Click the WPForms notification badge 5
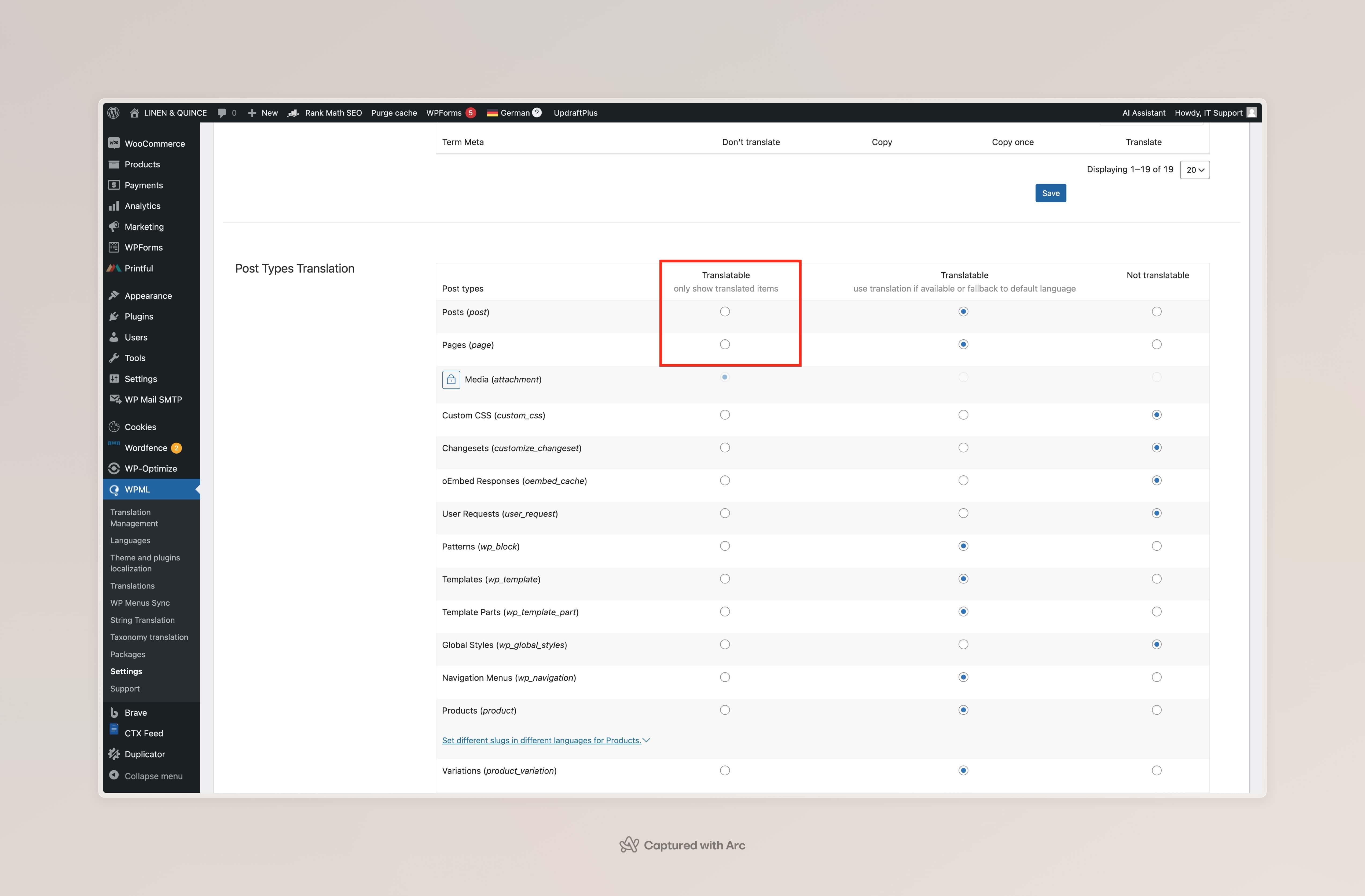 click(470, 112)
